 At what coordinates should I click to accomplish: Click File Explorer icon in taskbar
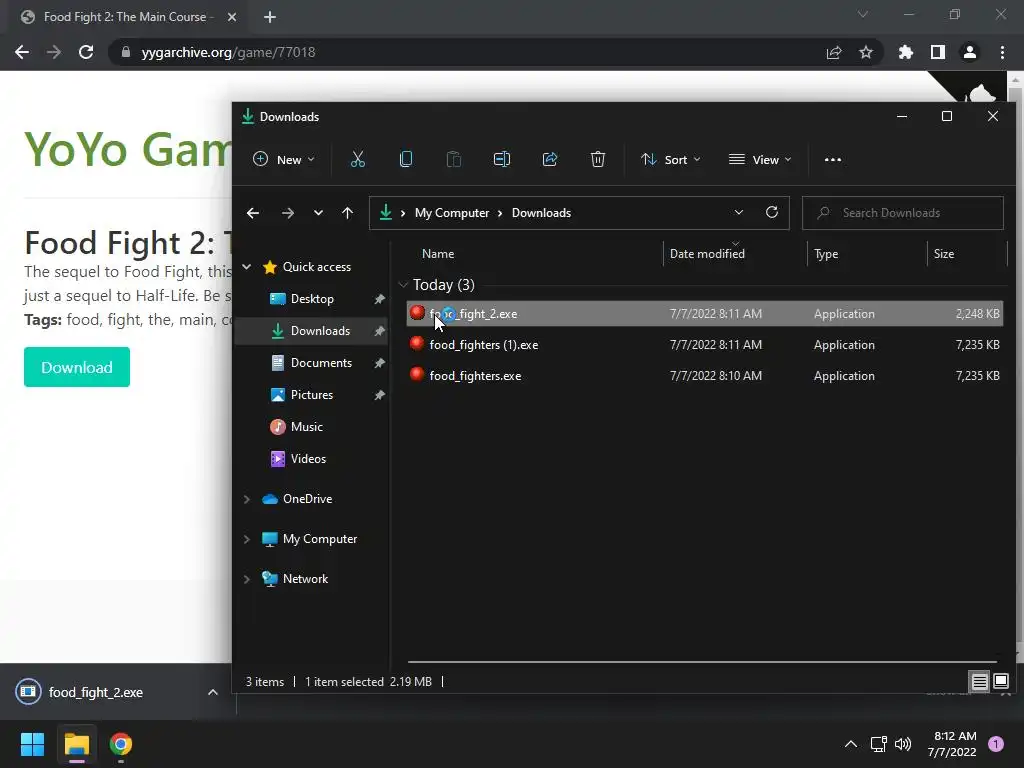76,744
